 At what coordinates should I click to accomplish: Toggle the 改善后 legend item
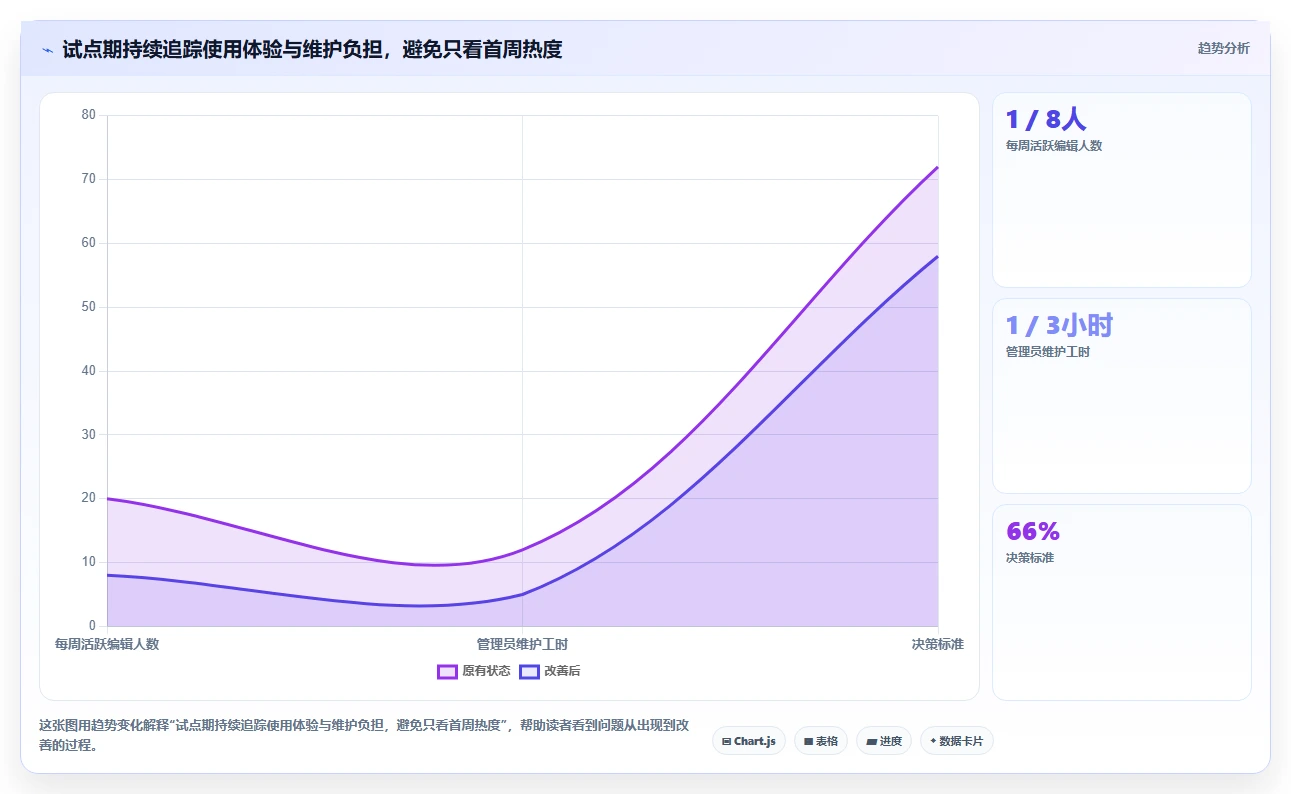[x=550, y=671]
